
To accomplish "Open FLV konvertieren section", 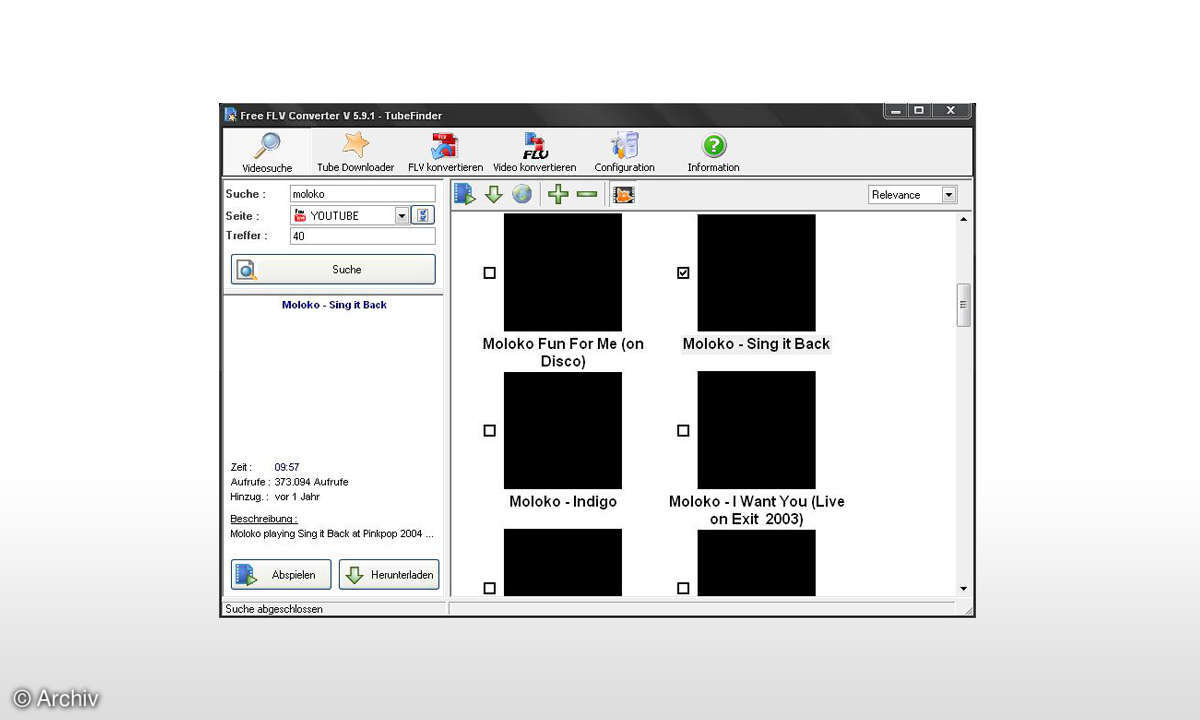I will tap(445, 153).
